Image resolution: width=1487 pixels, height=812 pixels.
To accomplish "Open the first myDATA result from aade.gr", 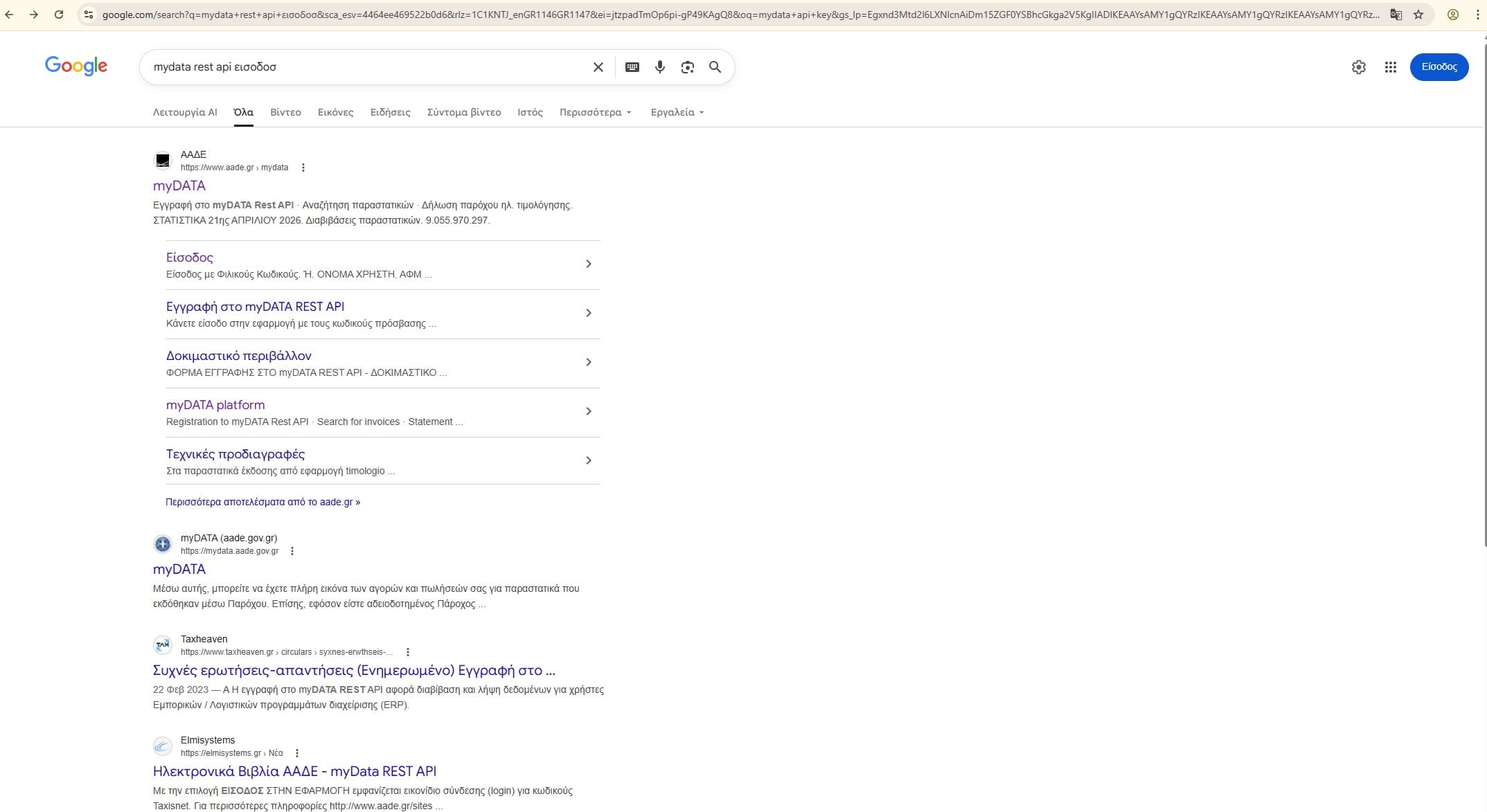I will point(179,186).
